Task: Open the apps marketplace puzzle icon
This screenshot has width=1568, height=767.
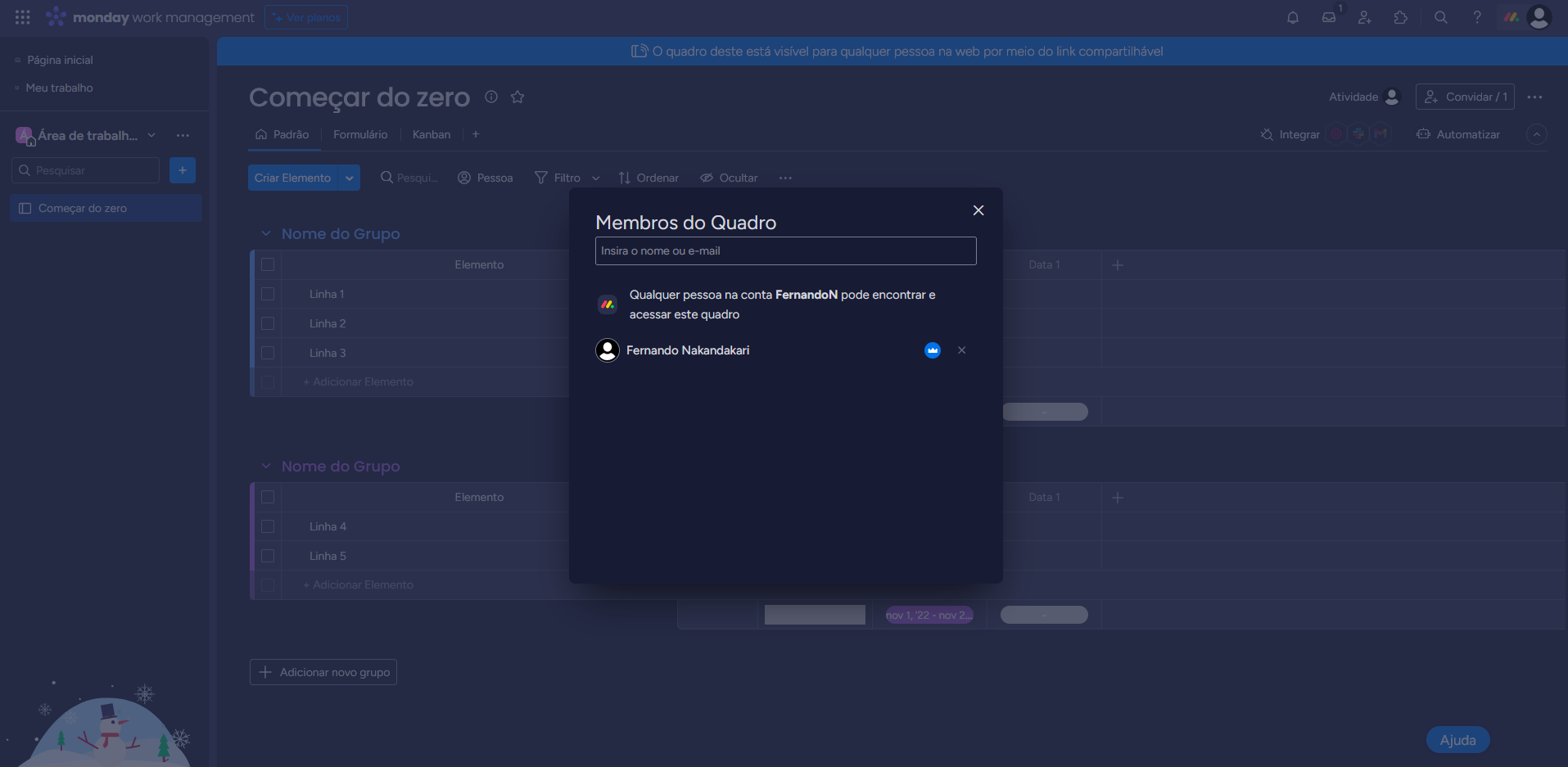Action: 1401,17
